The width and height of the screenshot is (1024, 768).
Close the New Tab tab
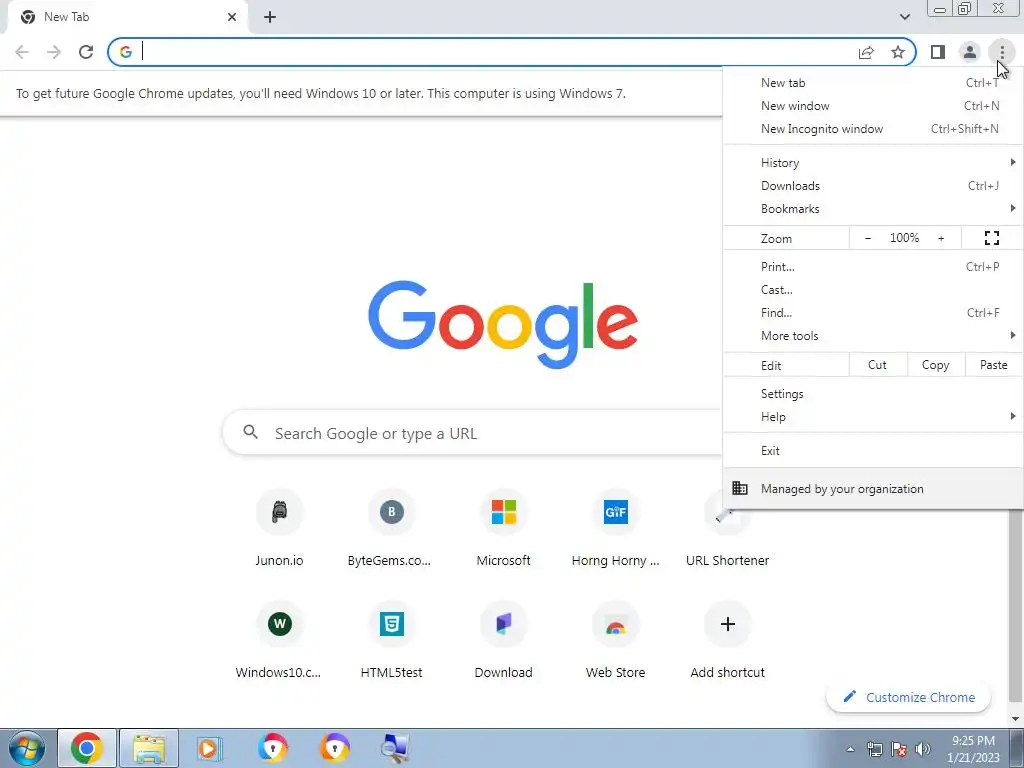click(232, 17)
